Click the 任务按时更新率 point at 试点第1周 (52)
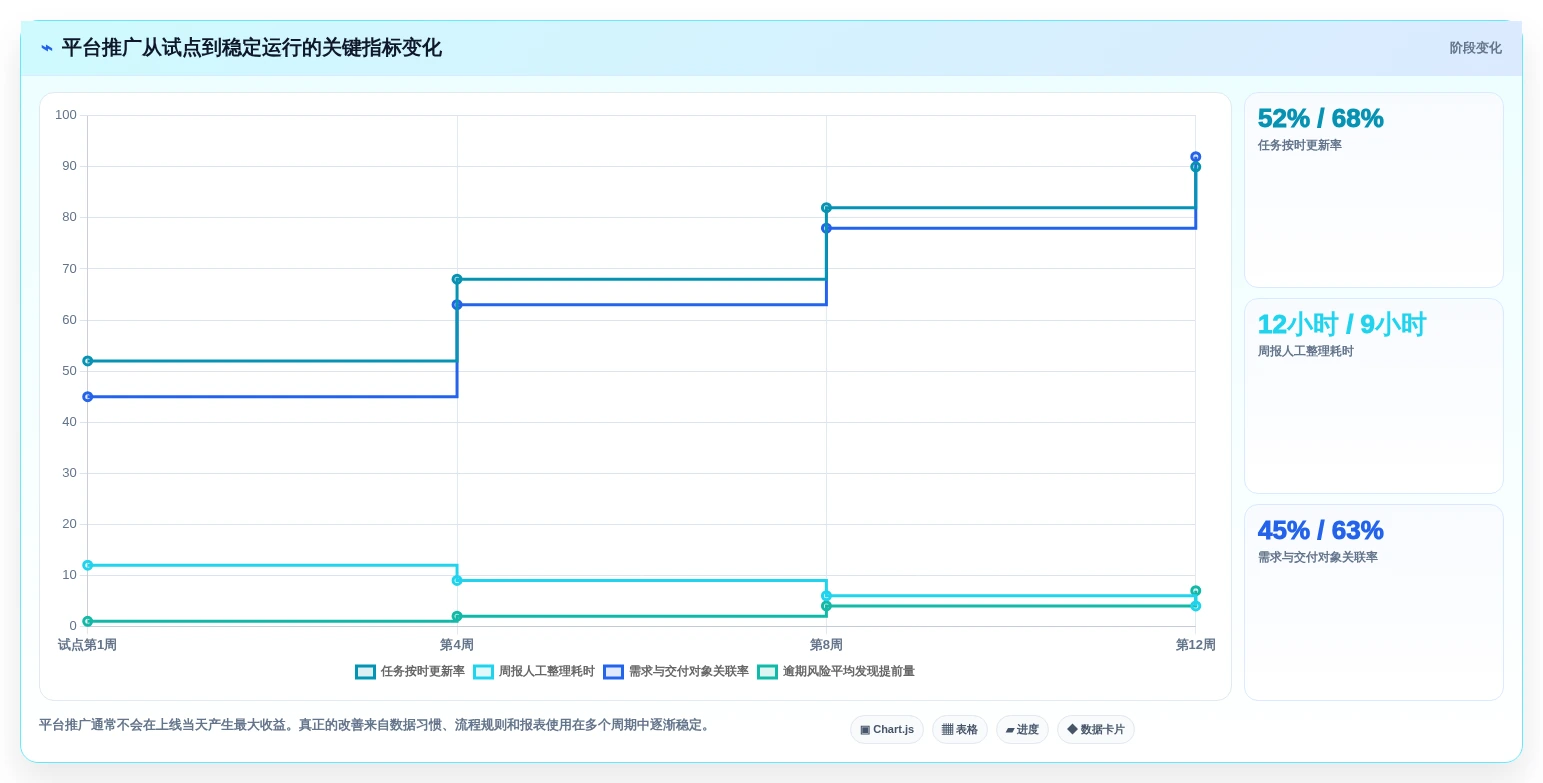The image size is (1543, 783). (87, 361)
